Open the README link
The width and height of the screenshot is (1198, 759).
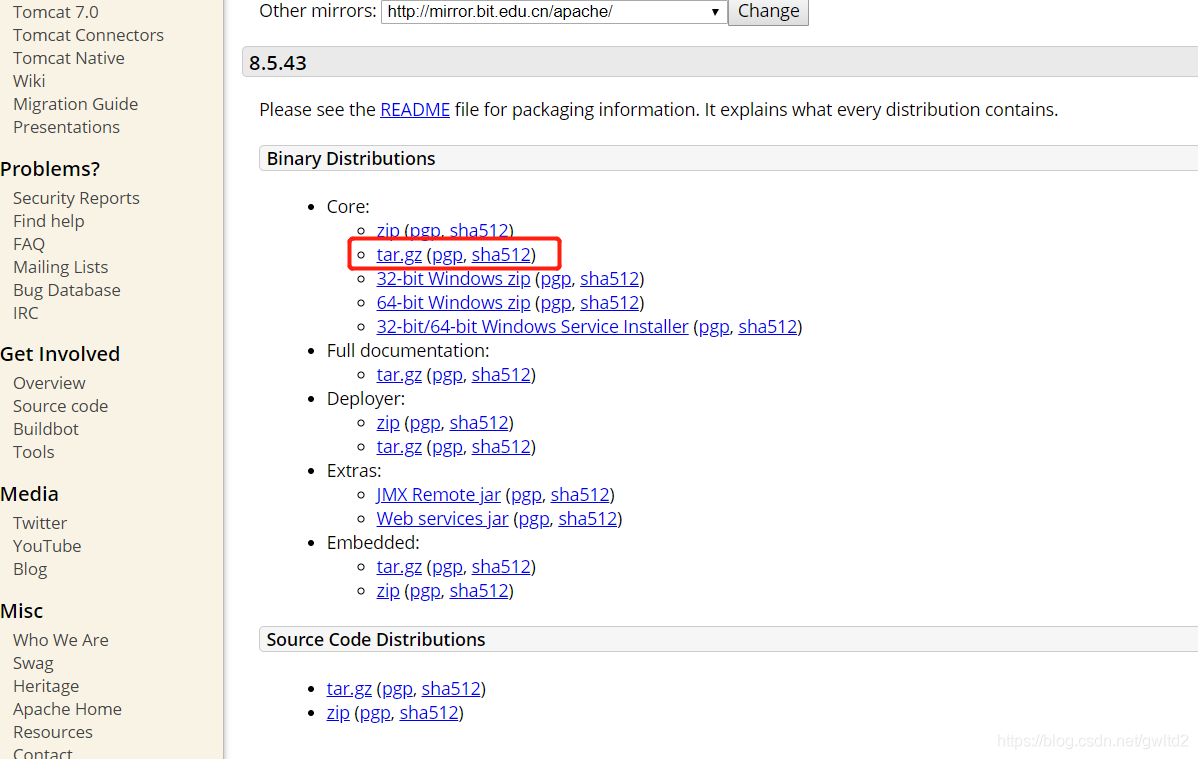coord(415,109)
